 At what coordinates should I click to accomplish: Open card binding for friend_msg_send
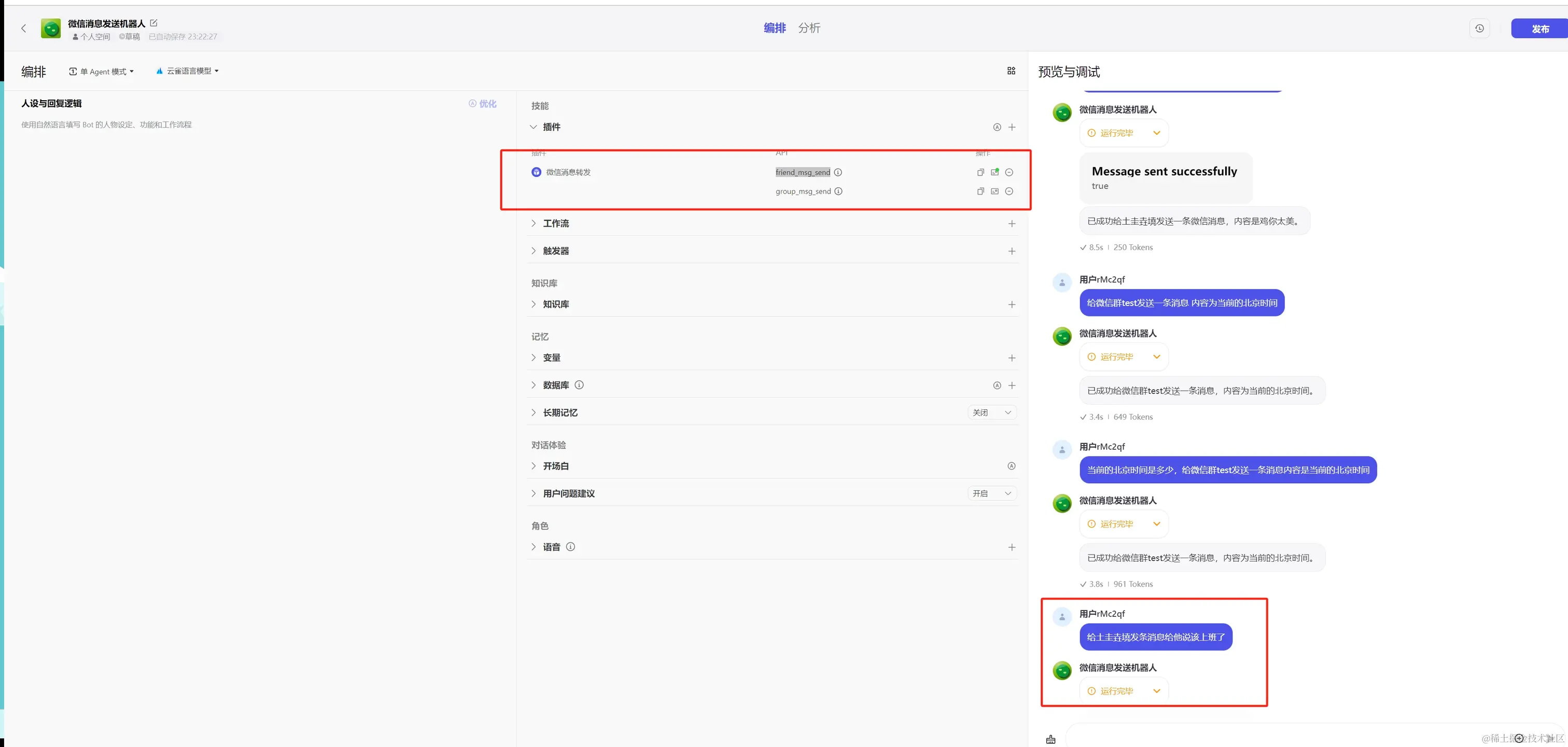tap(995, 172)
